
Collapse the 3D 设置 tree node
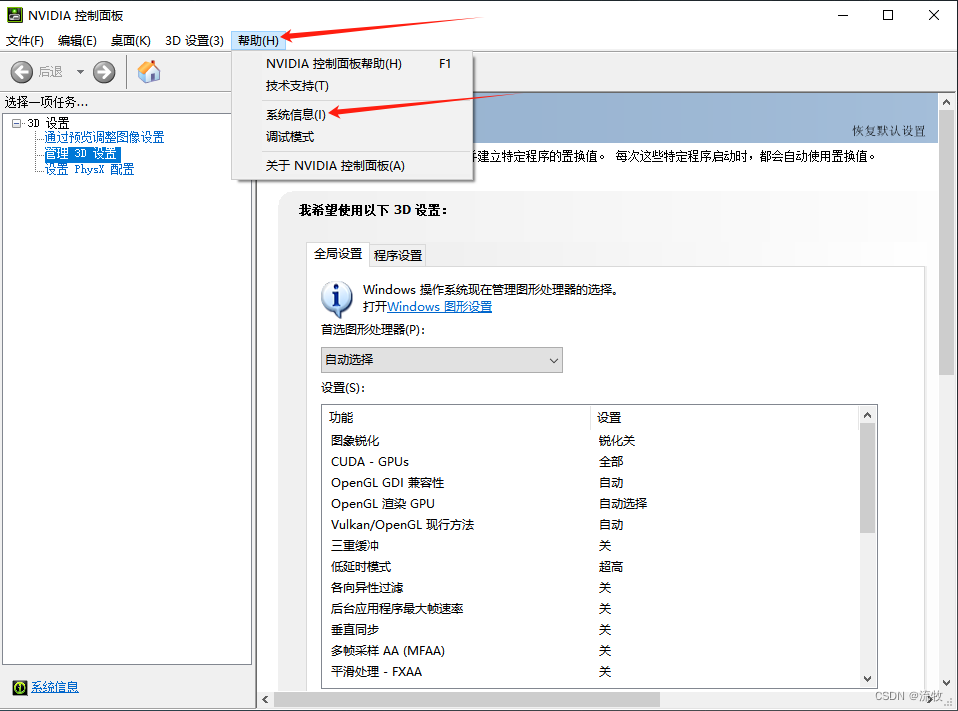point(16,123)
